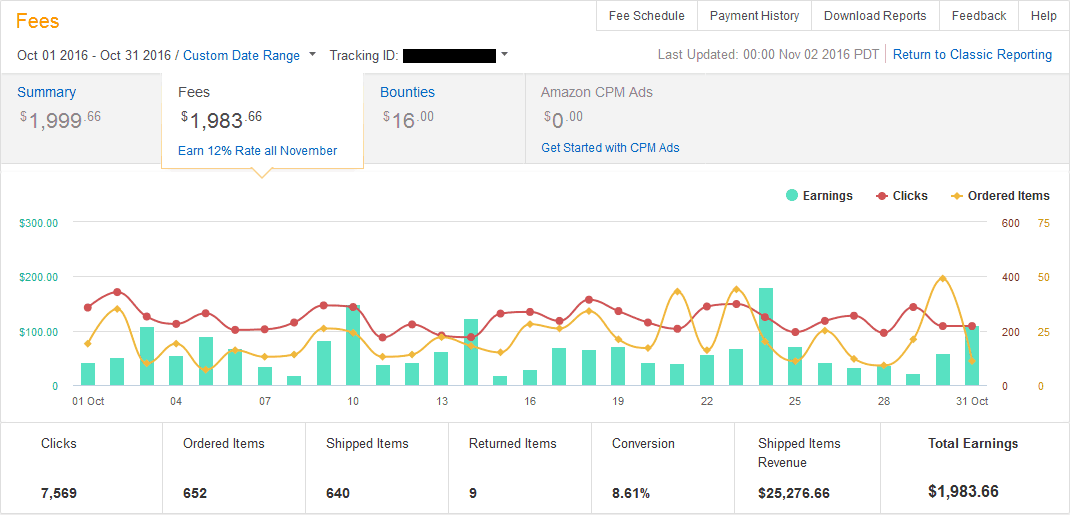Open the Fee Schedule tab
The image size is (1070, 515).
[x=646, y=16]
